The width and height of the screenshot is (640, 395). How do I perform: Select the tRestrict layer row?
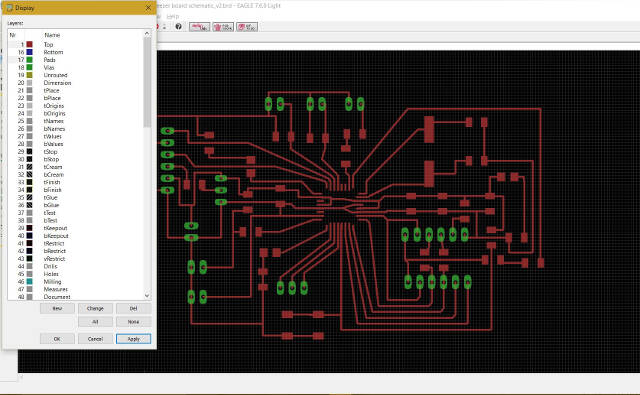76,243
